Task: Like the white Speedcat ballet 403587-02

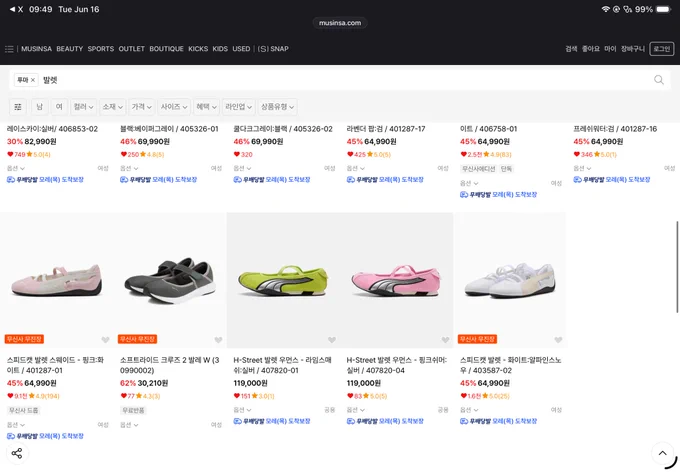Action: [x=558, y=340]
